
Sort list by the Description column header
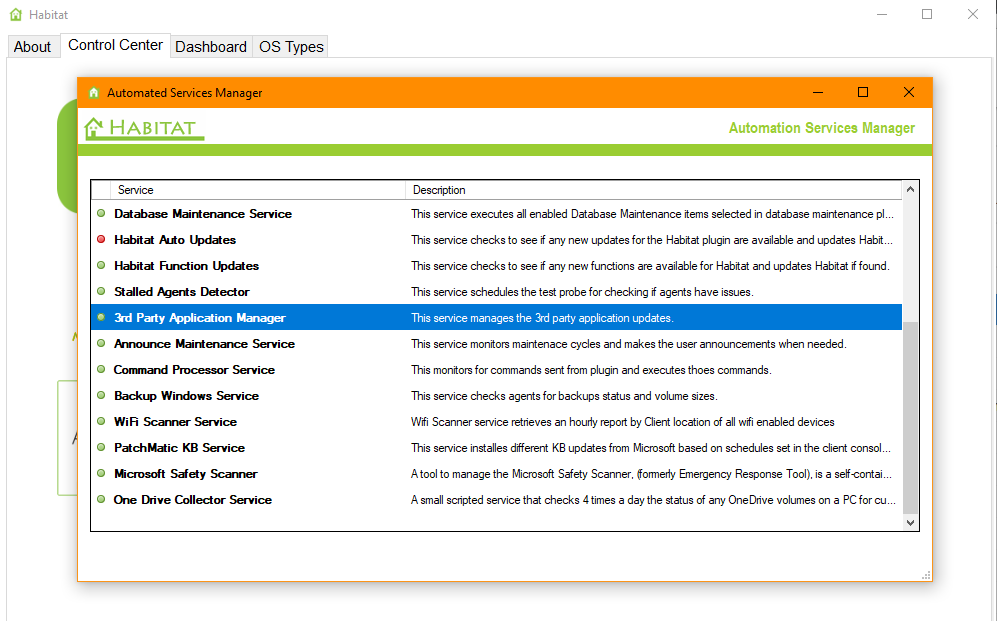pyautogui.click(x=654, y=190)
